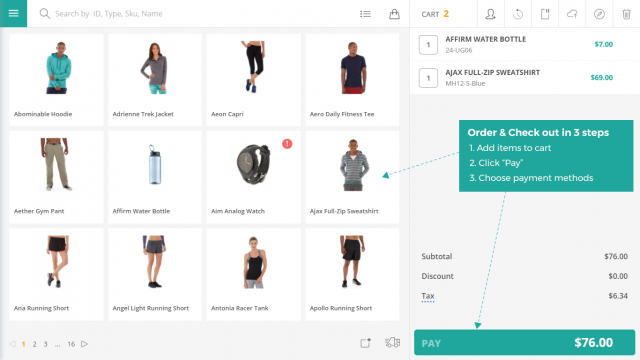Select the Apollo Running Short product
640x360 pixels.
[x=352, y=274]
